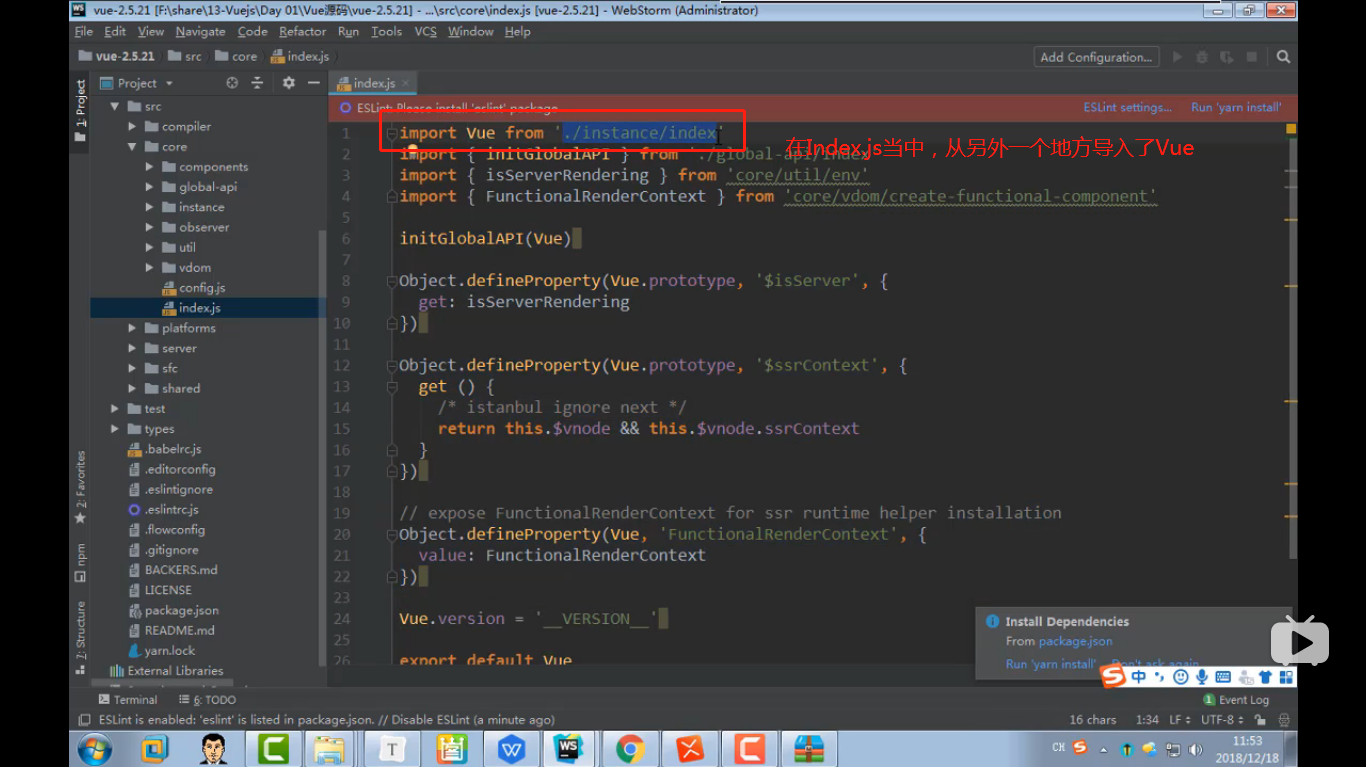The height and width of the screenshot is (767, 1366).
Task: Select config.js in the project tree
Action: point(194,288)
